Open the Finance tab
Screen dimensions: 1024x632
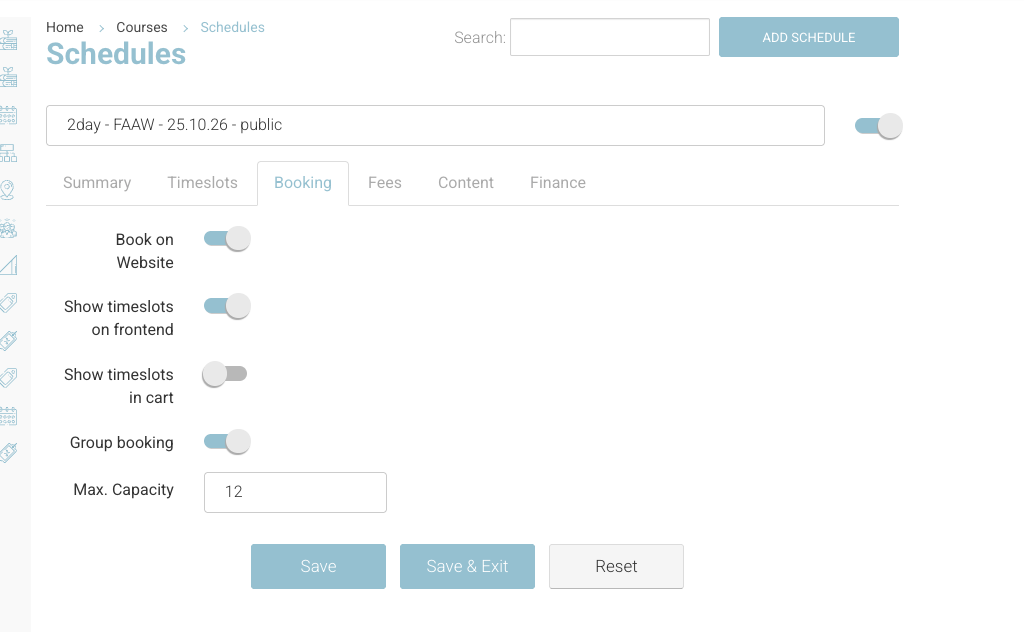pos(557,183)
